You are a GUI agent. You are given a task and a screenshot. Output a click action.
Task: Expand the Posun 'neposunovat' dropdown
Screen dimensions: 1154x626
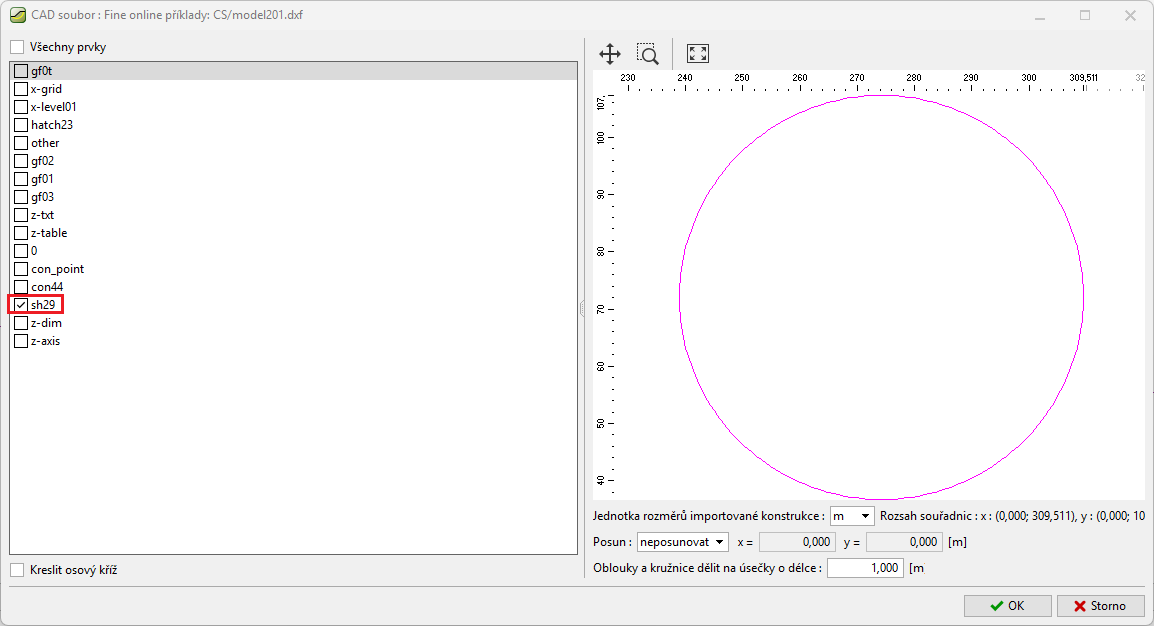(x=682, y=542)
